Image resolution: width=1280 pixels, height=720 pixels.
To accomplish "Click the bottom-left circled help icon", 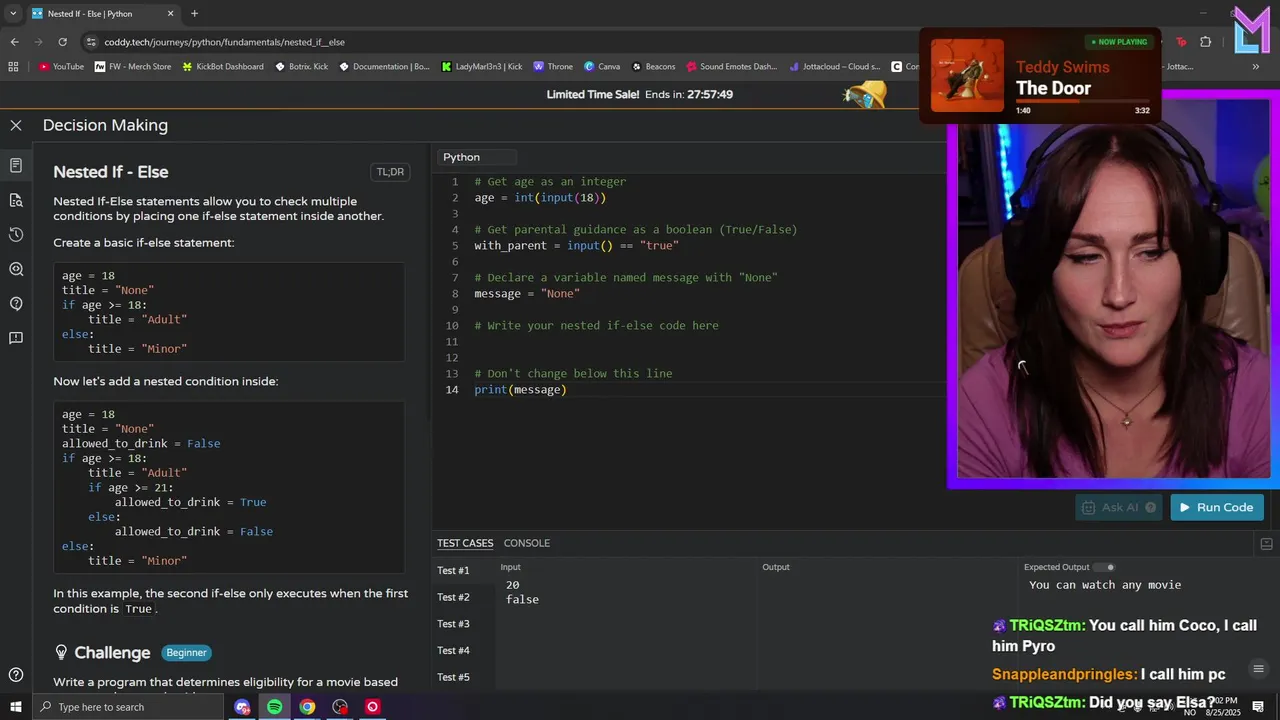I will click(x=16, y=675).
